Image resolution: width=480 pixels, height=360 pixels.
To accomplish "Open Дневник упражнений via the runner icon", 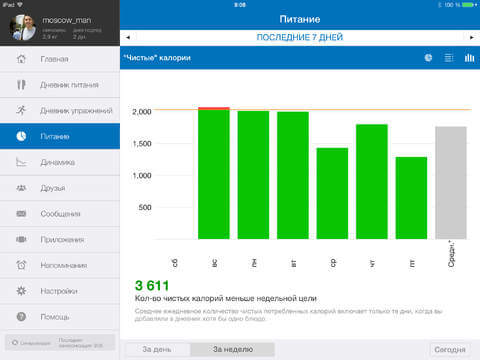I will pyautogui.click(x=21, y=110).
